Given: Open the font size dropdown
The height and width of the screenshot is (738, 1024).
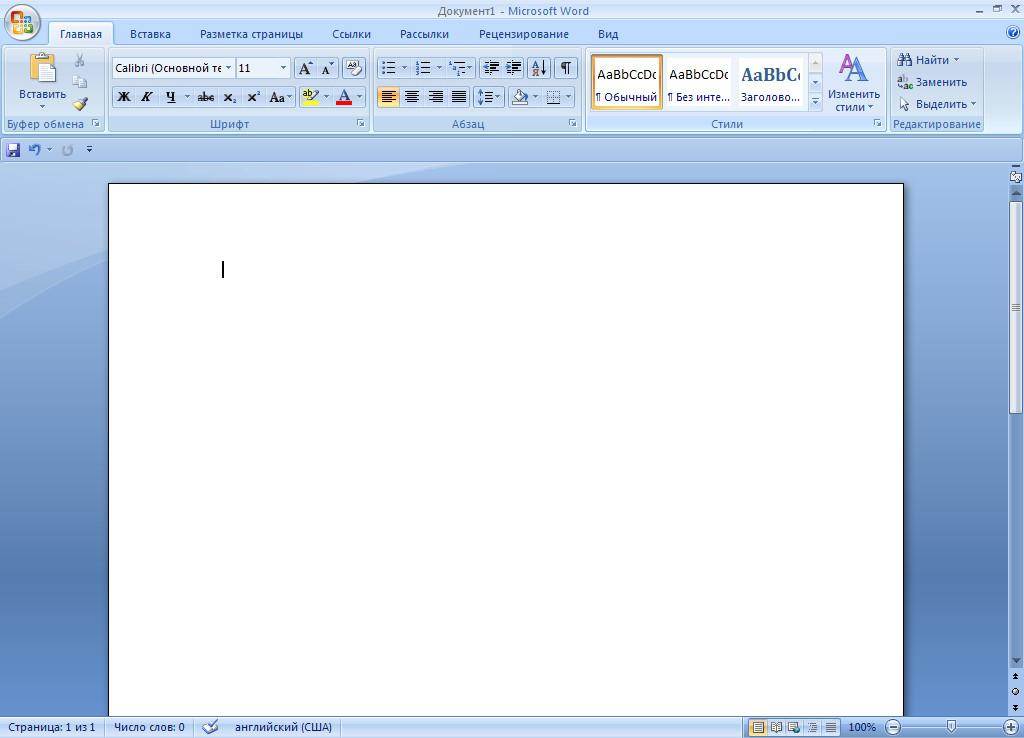Looking at the screenshot, I should (x=283, y=68).
